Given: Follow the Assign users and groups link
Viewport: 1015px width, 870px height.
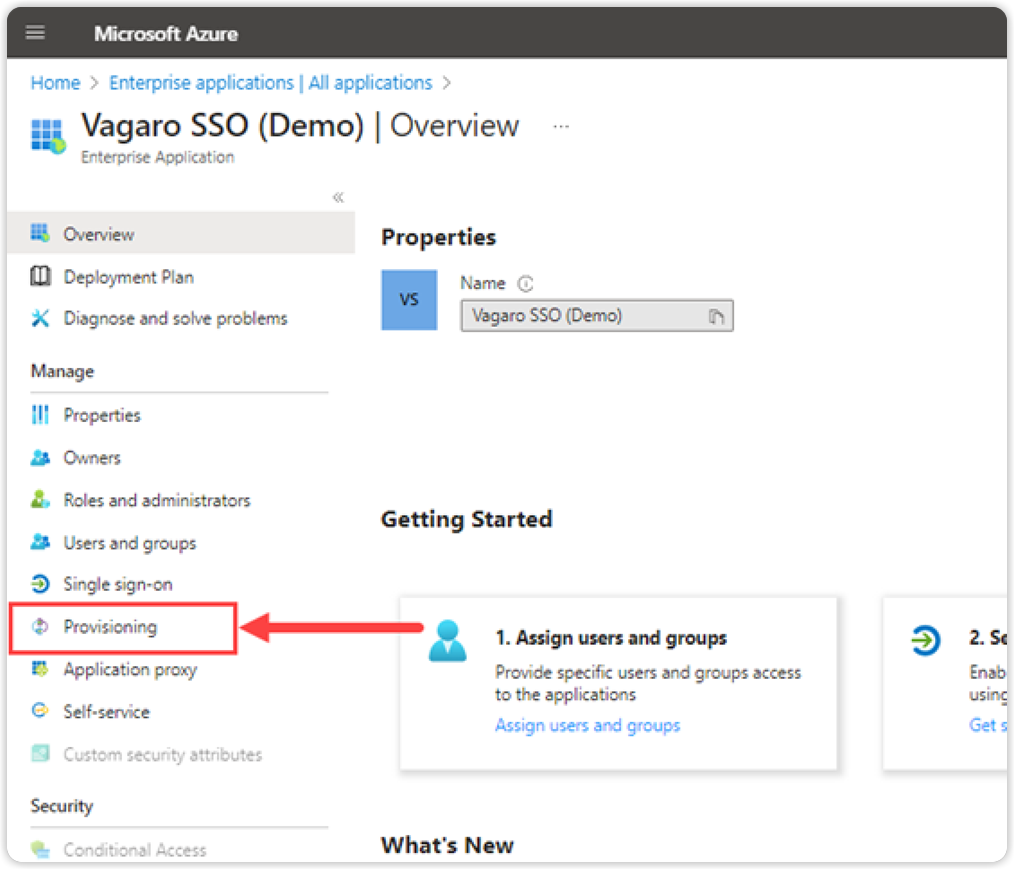Looking at the screenshot, I should pyautogui.click(x=588, y=725).
